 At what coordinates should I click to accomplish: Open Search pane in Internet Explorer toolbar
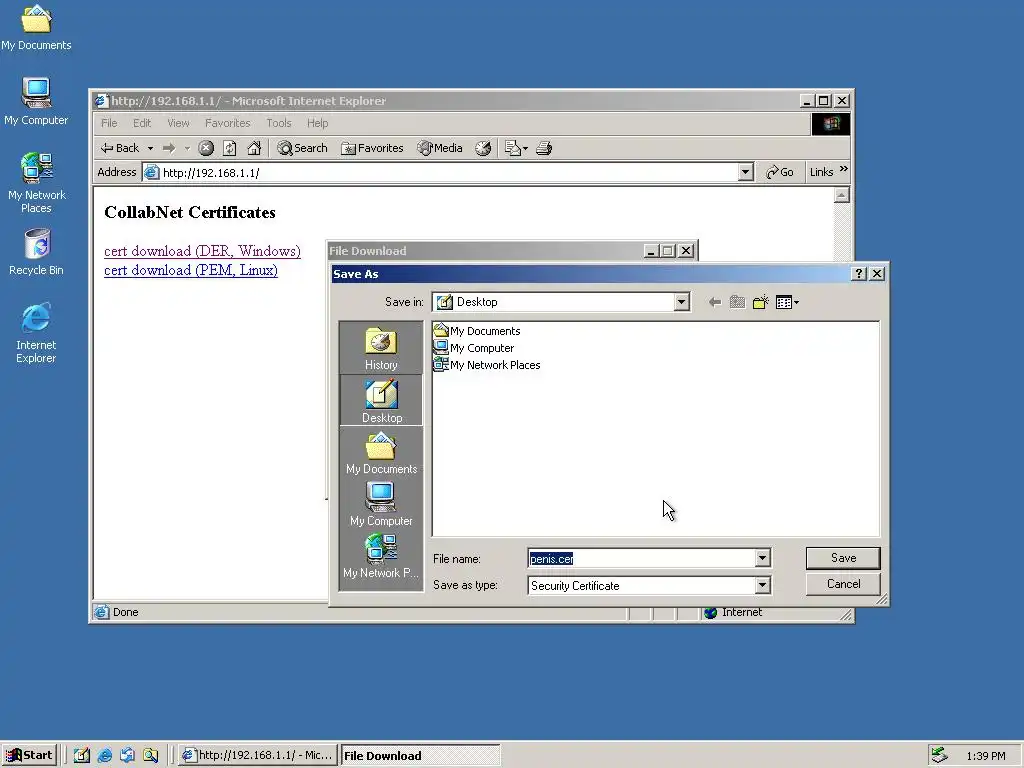pyautogui.click(x=302, y=148)
